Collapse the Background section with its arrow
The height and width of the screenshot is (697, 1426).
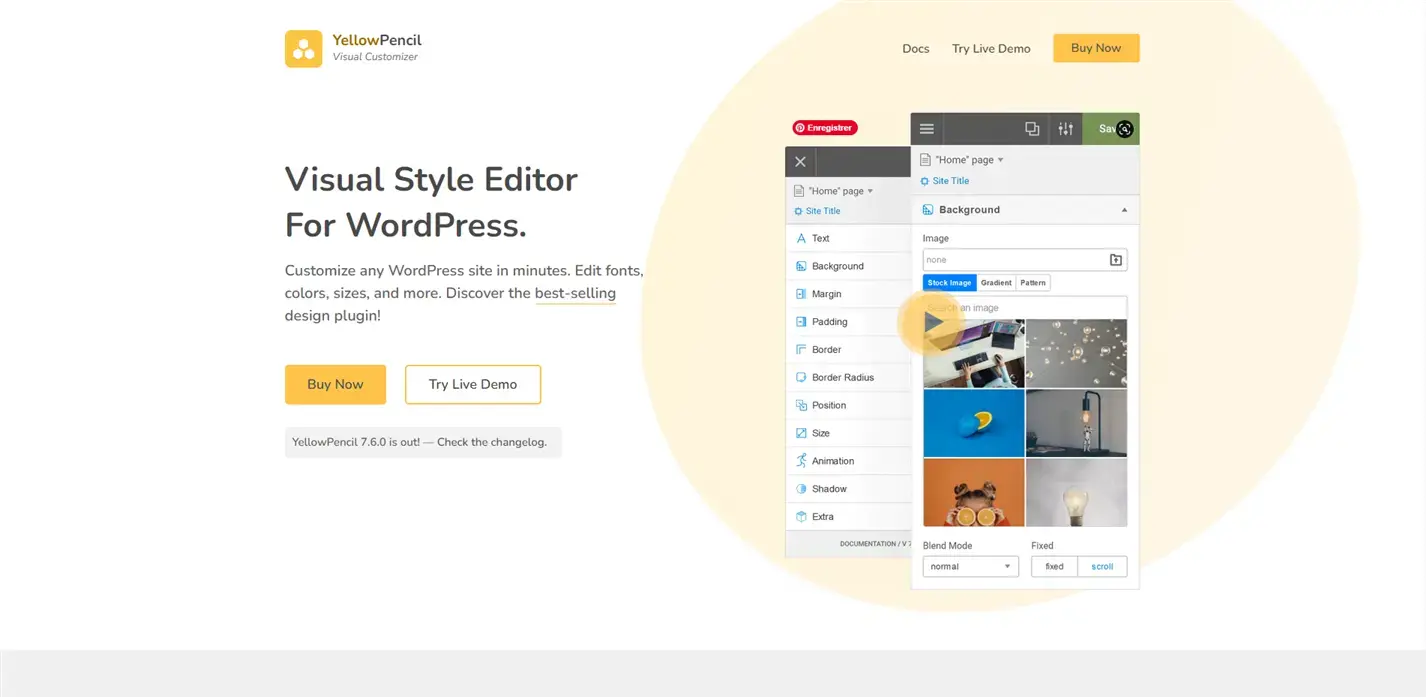tap(1124, 210)
